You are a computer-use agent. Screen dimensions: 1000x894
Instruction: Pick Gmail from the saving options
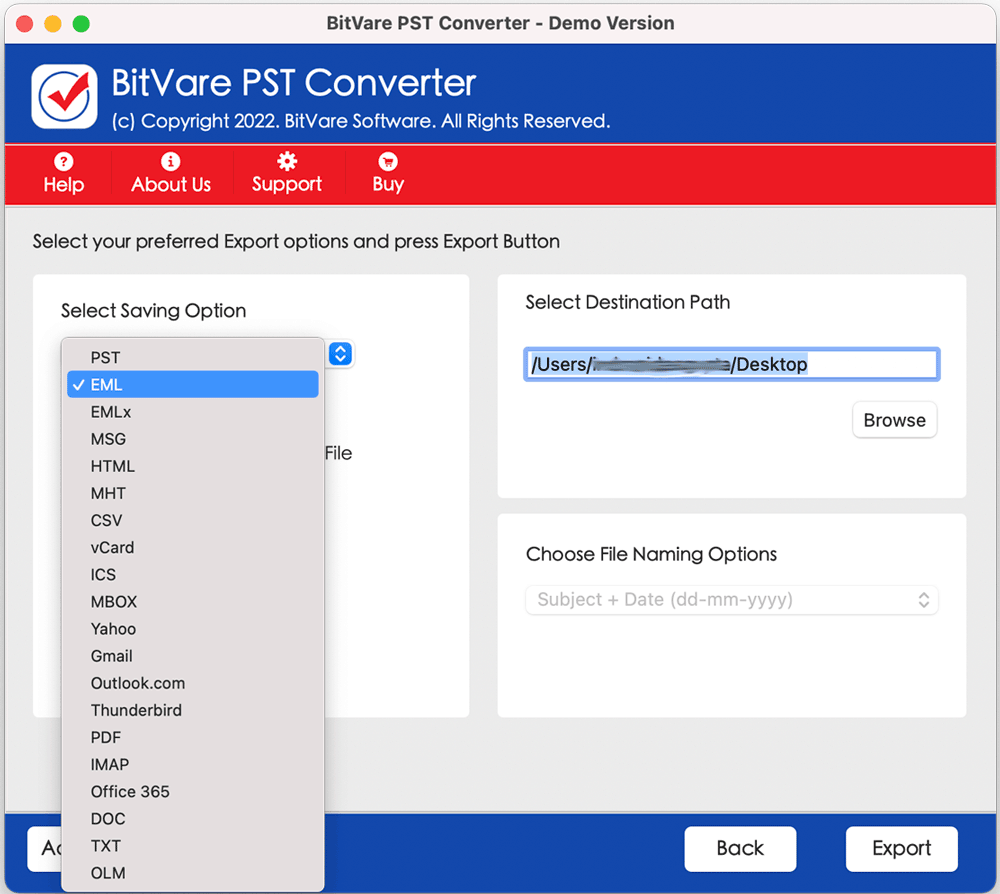(112, 656)
